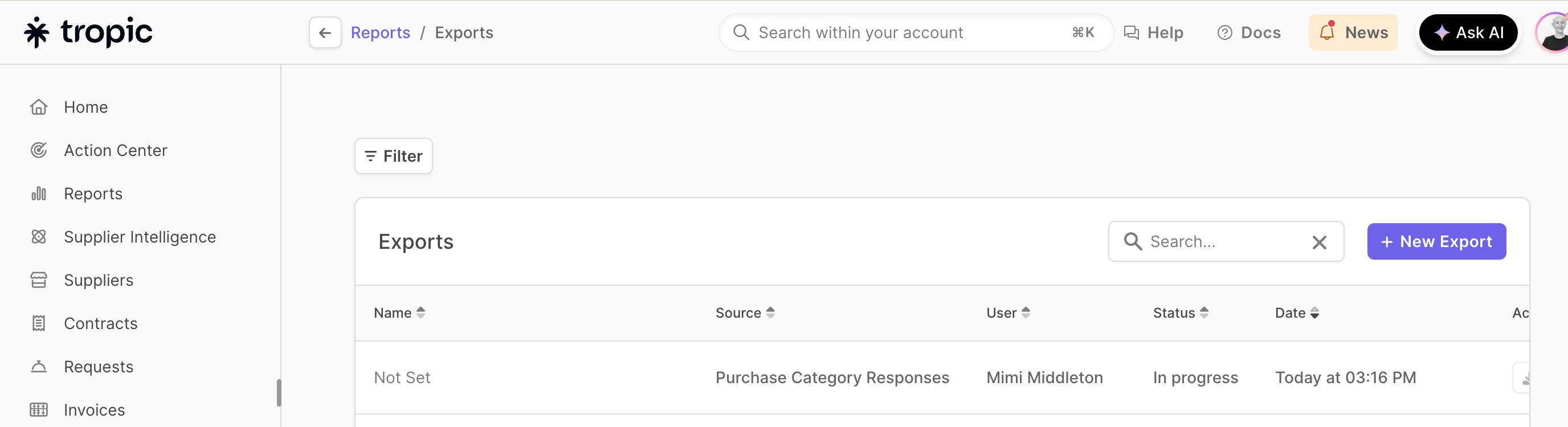Click the Tropic logo icon
This screenshot has width=1568, height=427.
tap(36, 32)
